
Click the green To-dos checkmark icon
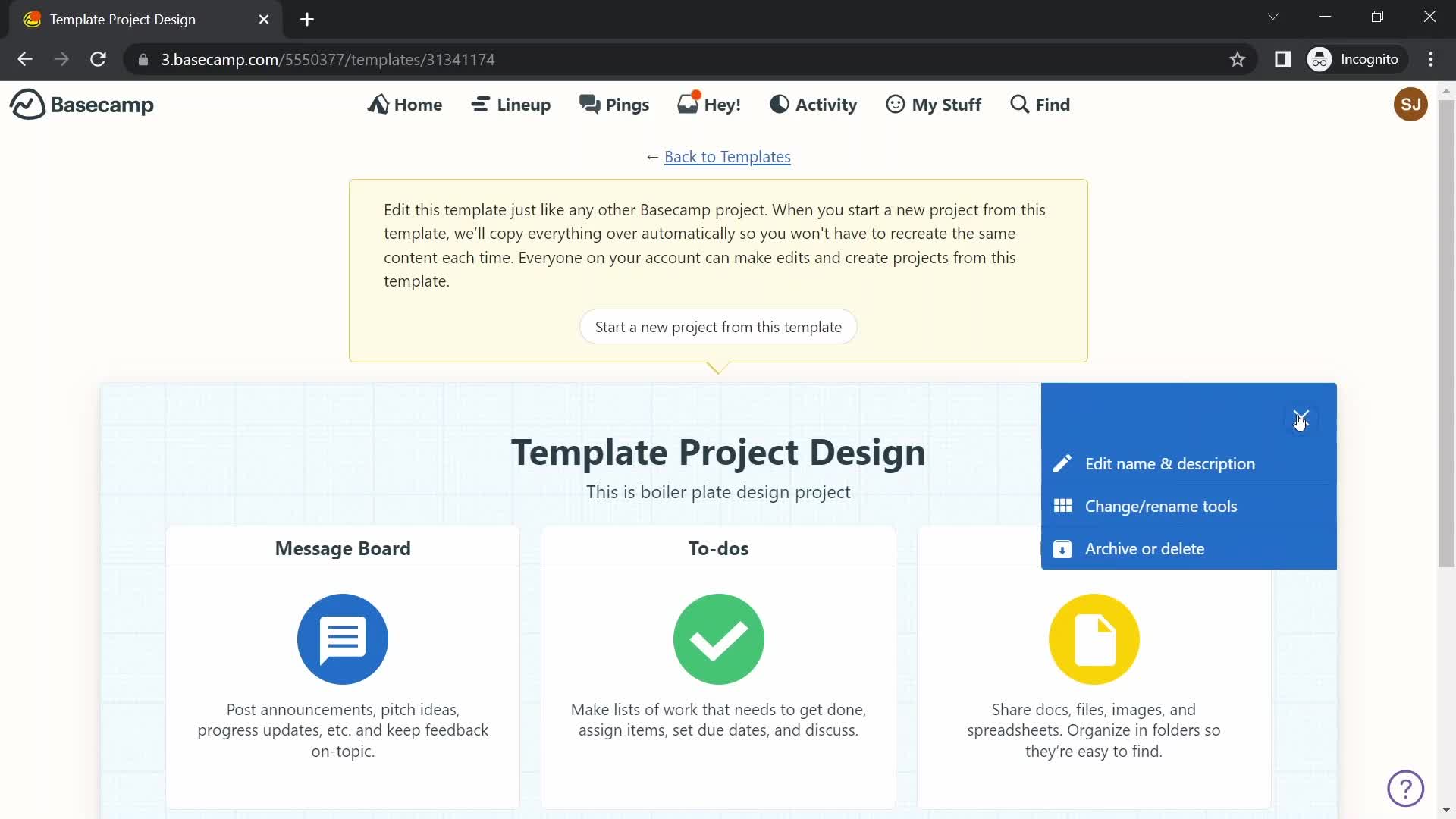click(718, 639)
